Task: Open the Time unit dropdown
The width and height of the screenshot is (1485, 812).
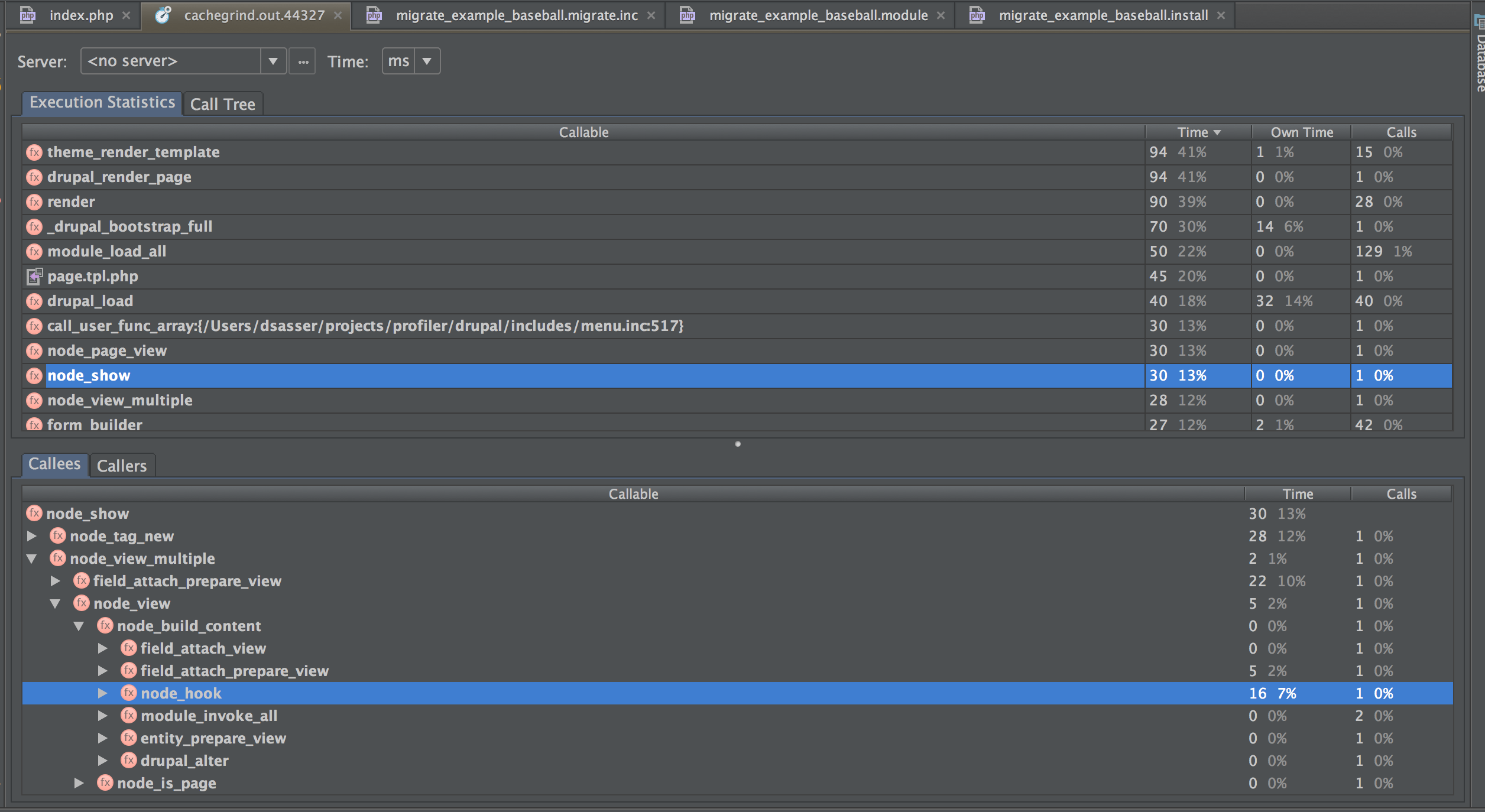Action: click(427, 61)
